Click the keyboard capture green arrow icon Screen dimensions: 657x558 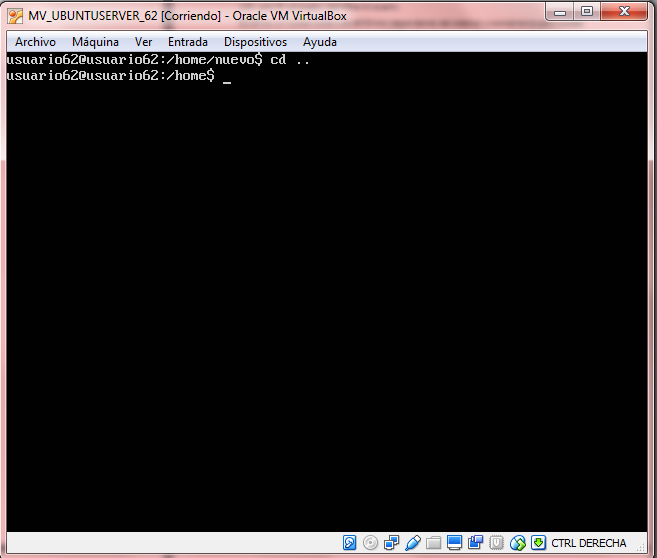click(538, 543)
